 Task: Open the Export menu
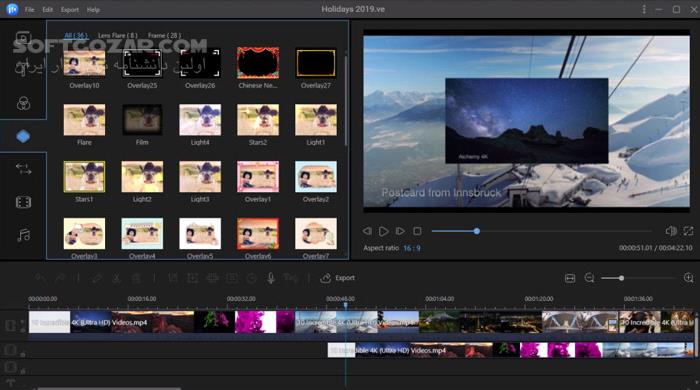[70, 9]
